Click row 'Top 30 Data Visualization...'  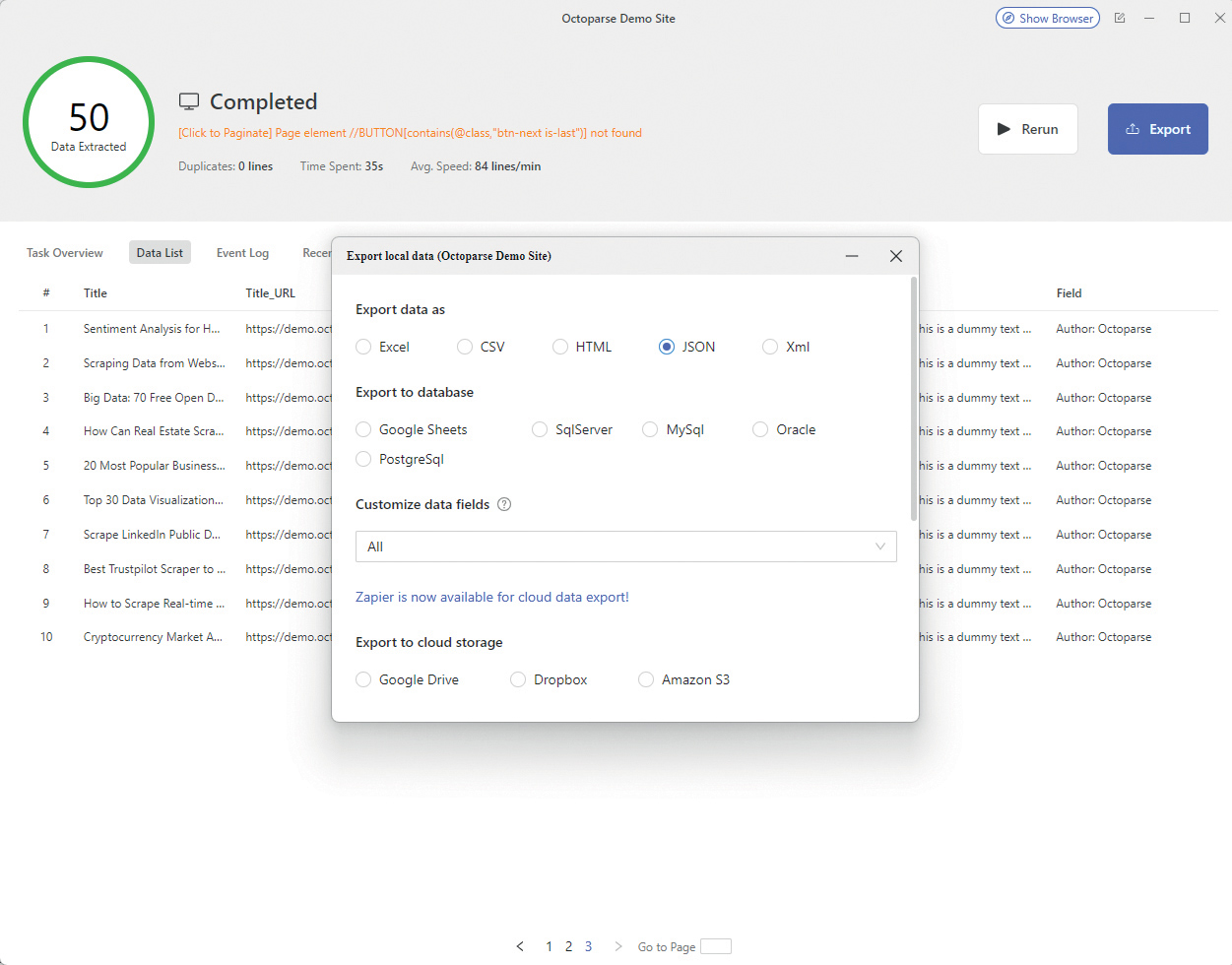click(x=154, y=500)
